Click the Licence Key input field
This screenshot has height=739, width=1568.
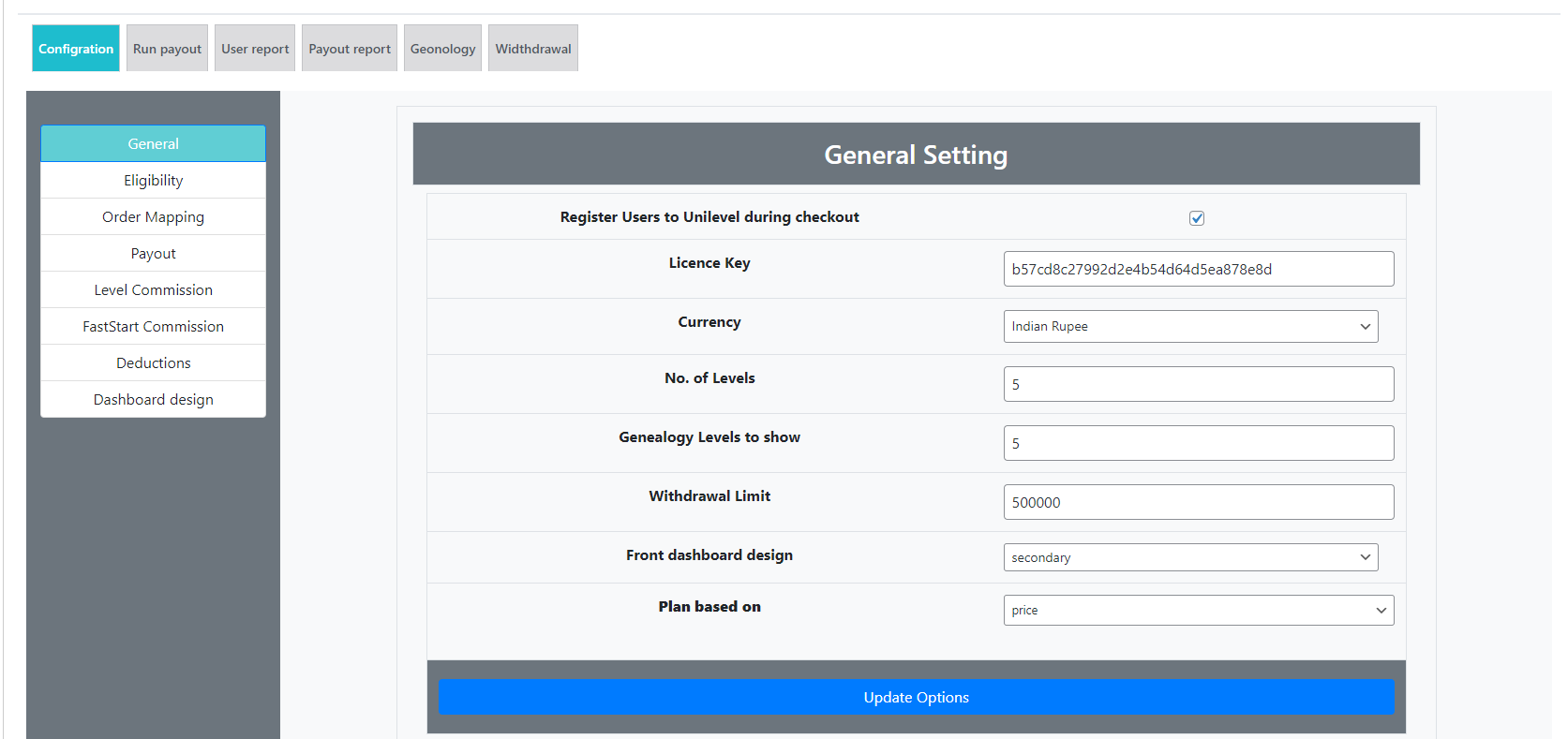coord(1198,269)
